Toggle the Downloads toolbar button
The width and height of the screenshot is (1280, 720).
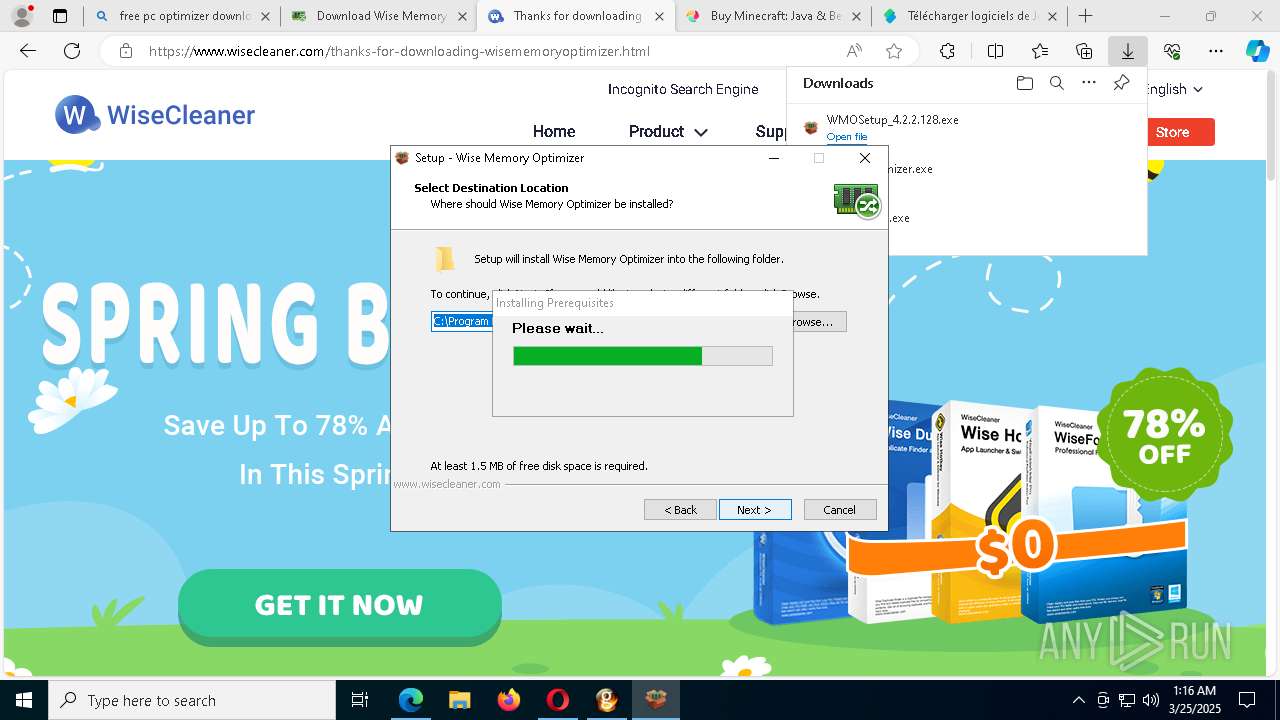pyautogui.click(x=1128, y=52)
